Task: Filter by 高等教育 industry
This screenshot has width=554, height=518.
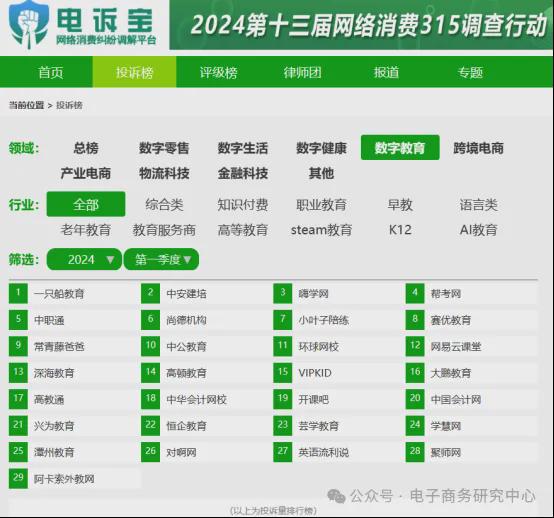Action: (x=243, y=230)
